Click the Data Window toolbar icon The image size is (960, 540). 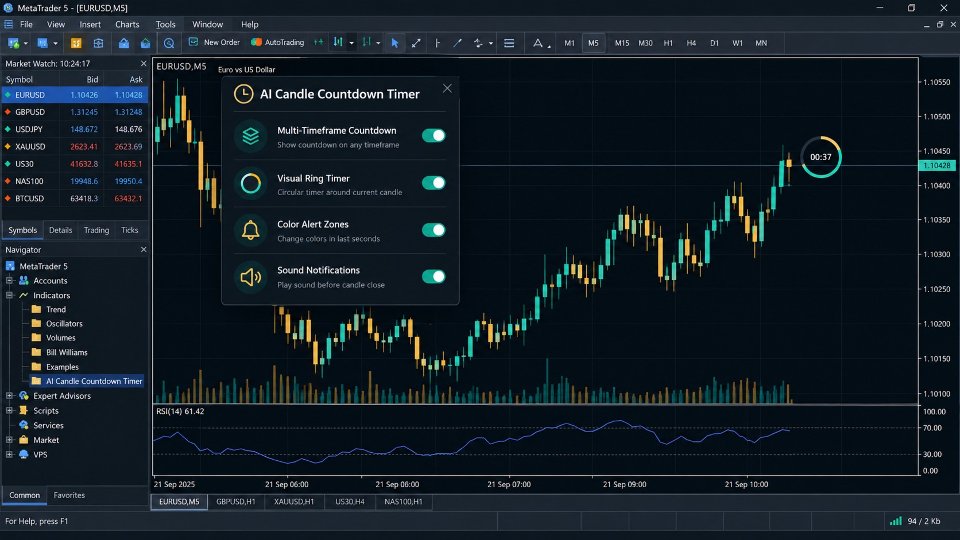click(99, 43)
